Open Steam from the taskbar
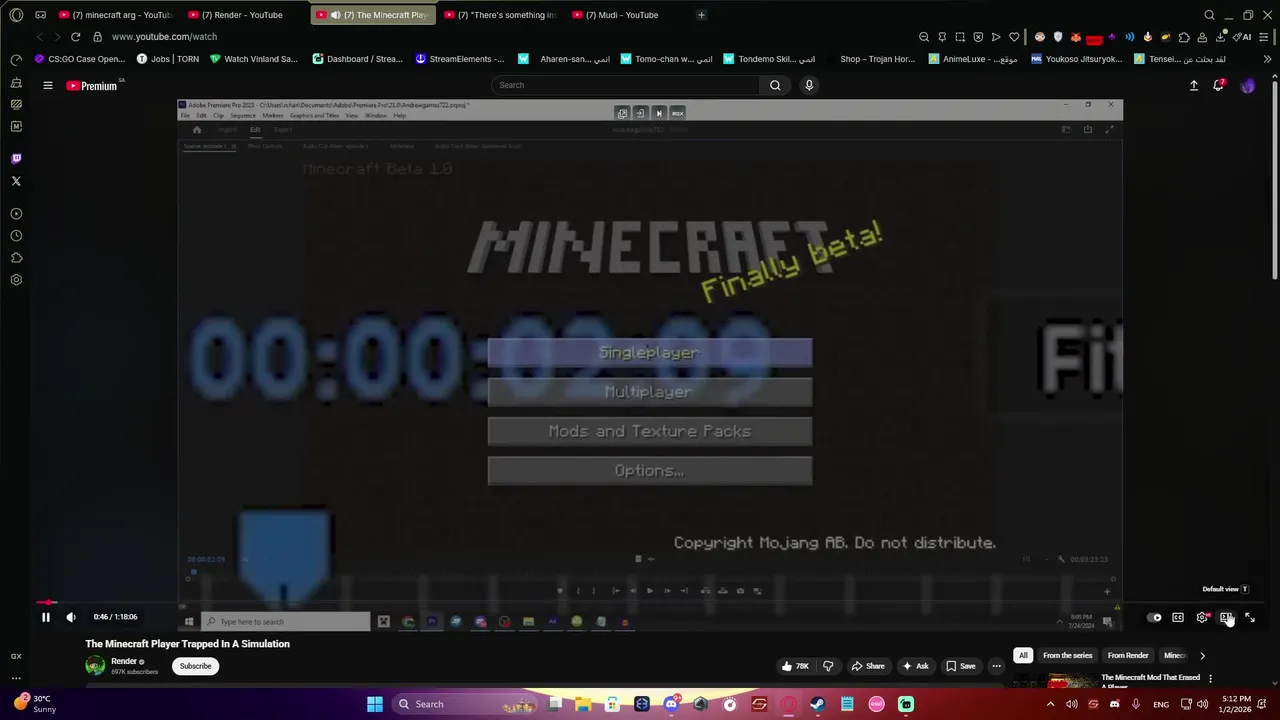This screenshot has height=720, width=1280. tap(818, 704)
